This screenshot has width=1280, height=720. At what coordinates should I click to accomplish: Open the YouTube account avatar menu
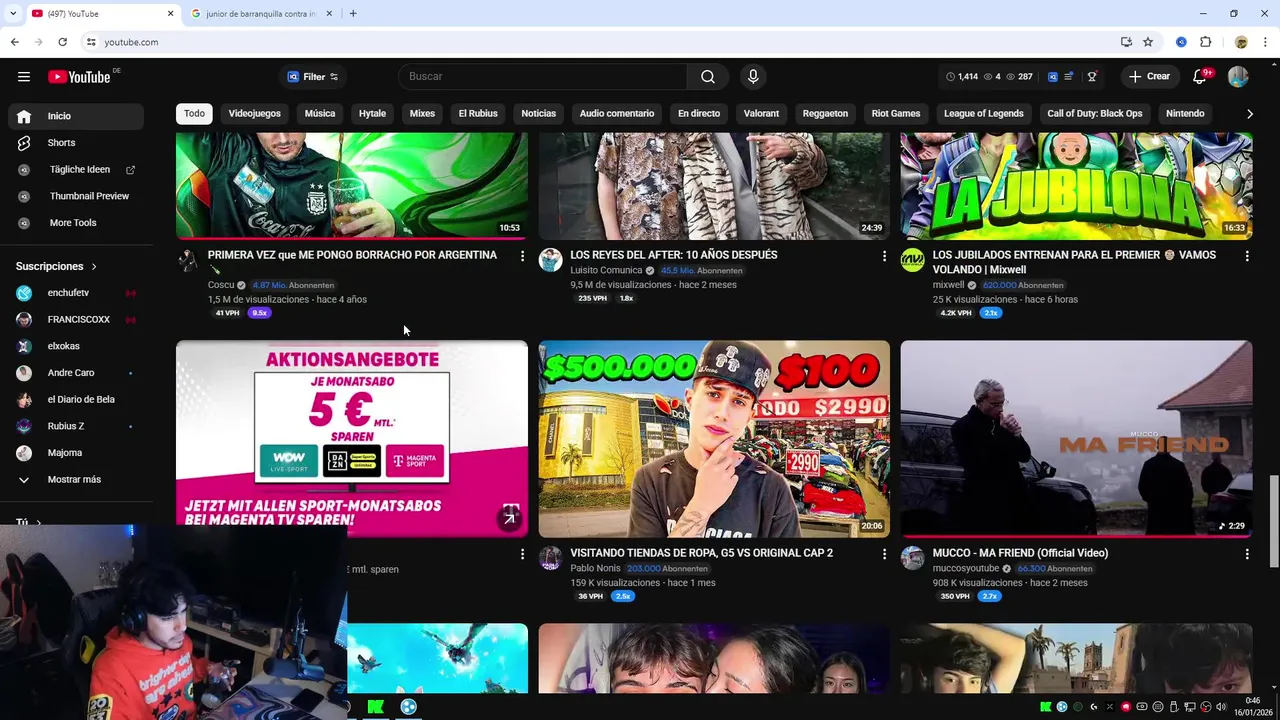click(x=1238, y=77)
